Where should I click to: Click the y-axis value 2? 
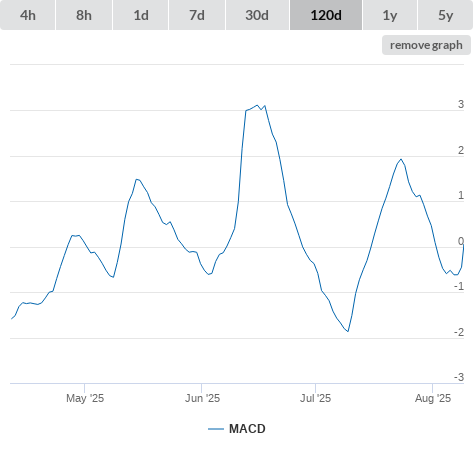[461, 150]
